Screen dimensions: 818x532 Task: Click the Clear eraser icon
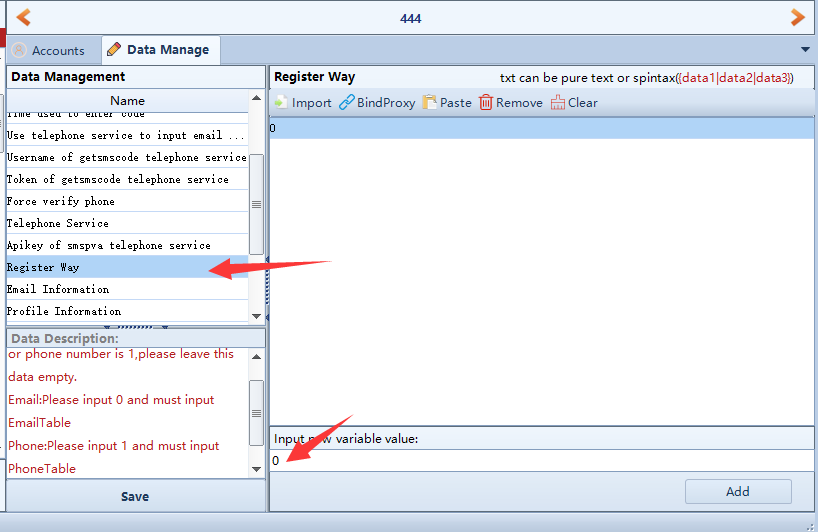[558, 102]
